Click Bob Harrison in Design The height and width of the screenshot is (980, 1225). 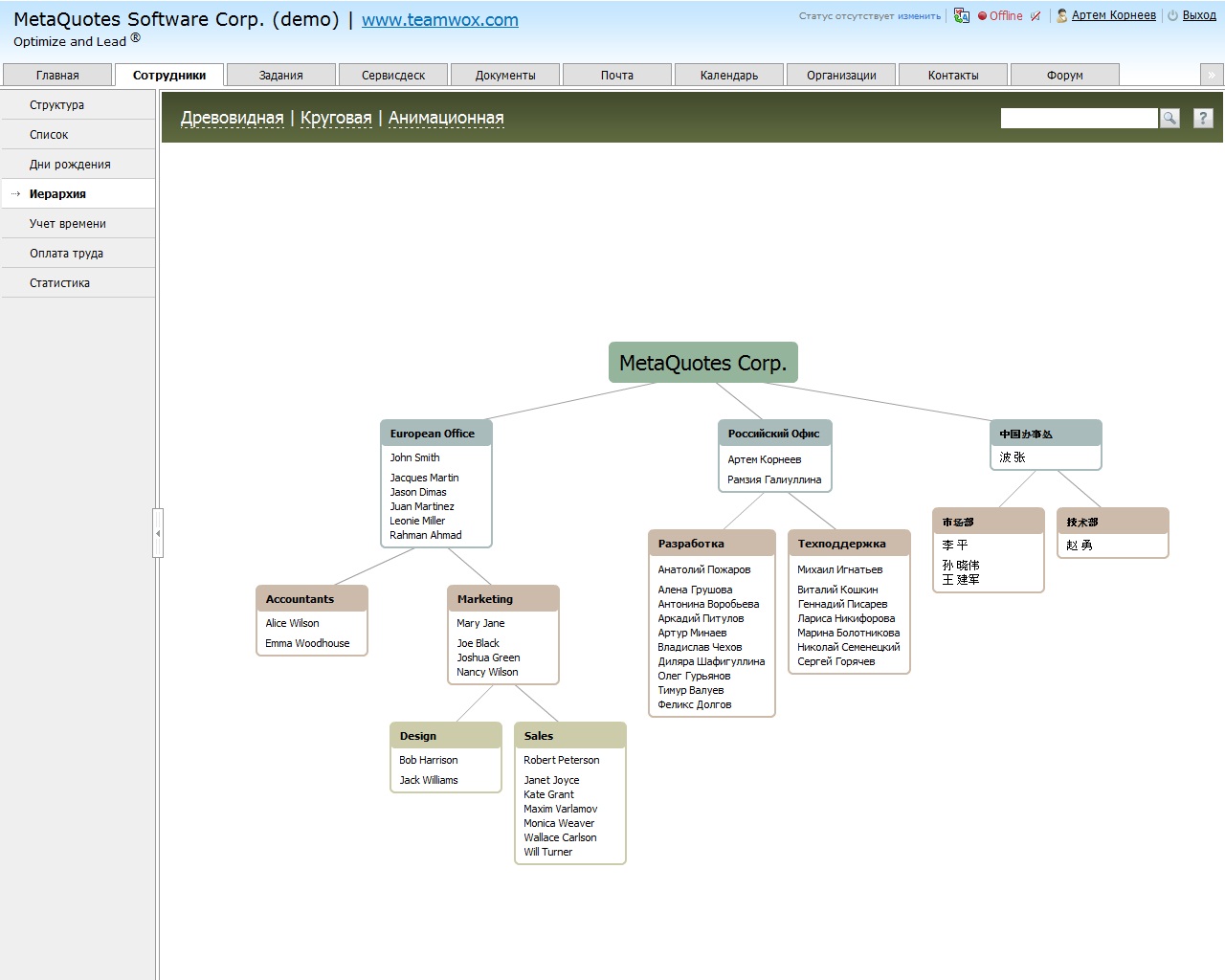(429, 760)
